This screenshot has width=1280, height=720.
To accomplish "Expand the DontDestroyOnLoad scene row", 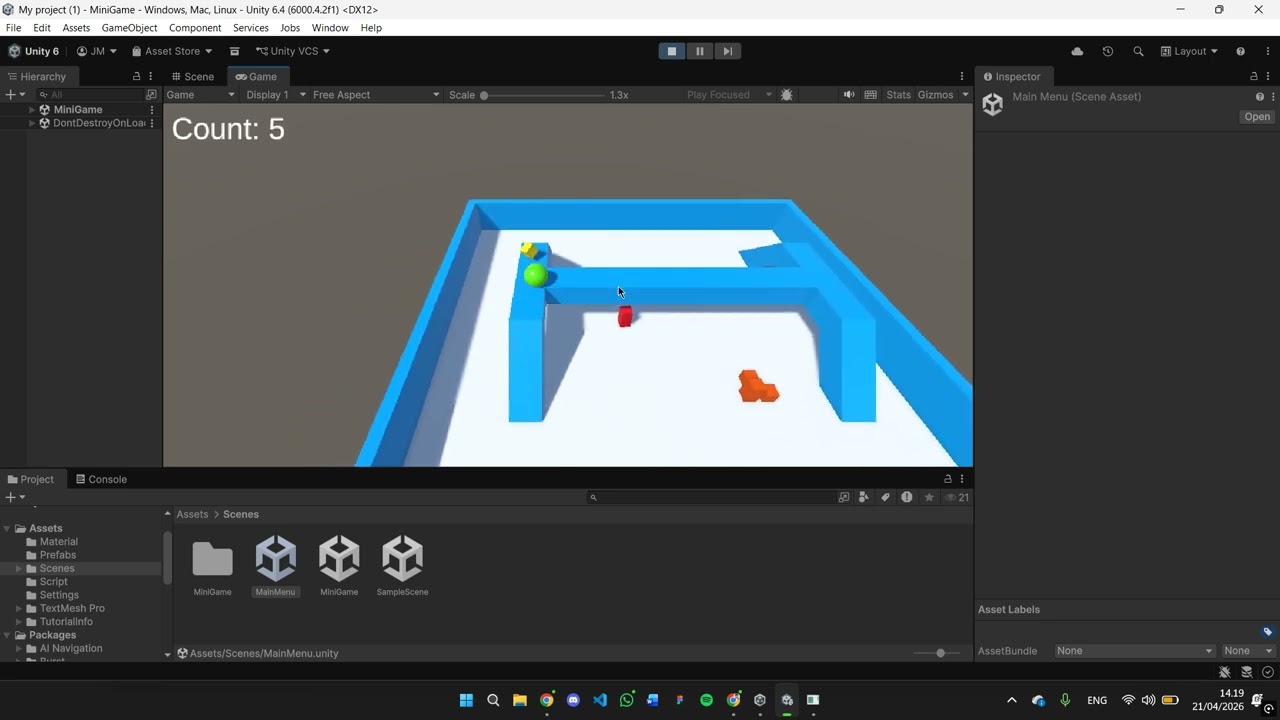I will point(32,123).
